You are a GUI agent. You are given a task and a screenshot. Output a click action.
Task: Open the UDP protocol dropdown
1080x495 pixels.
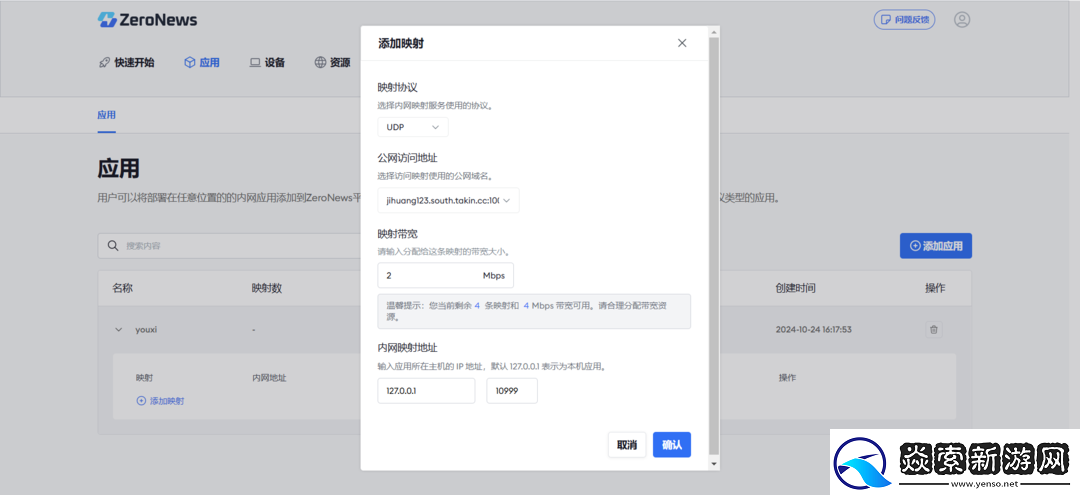click(413, 127)
